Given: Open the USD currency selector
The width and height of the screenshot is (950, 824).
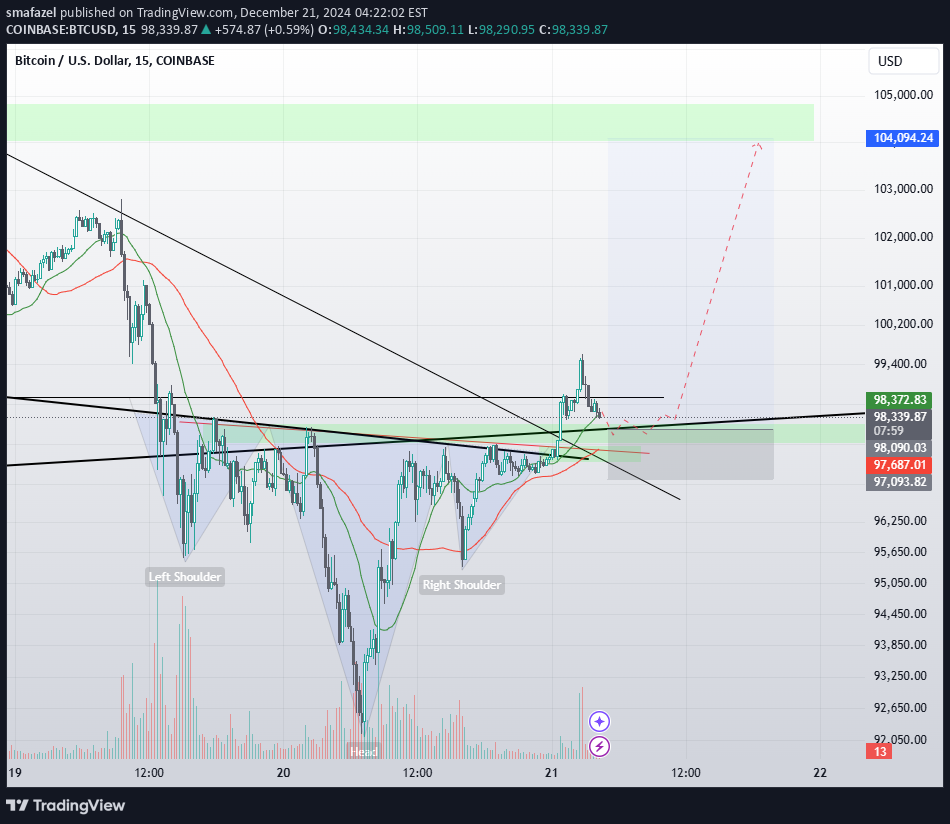Looking at the screenshot, I should pyautogui.click(x=903, y=61).
